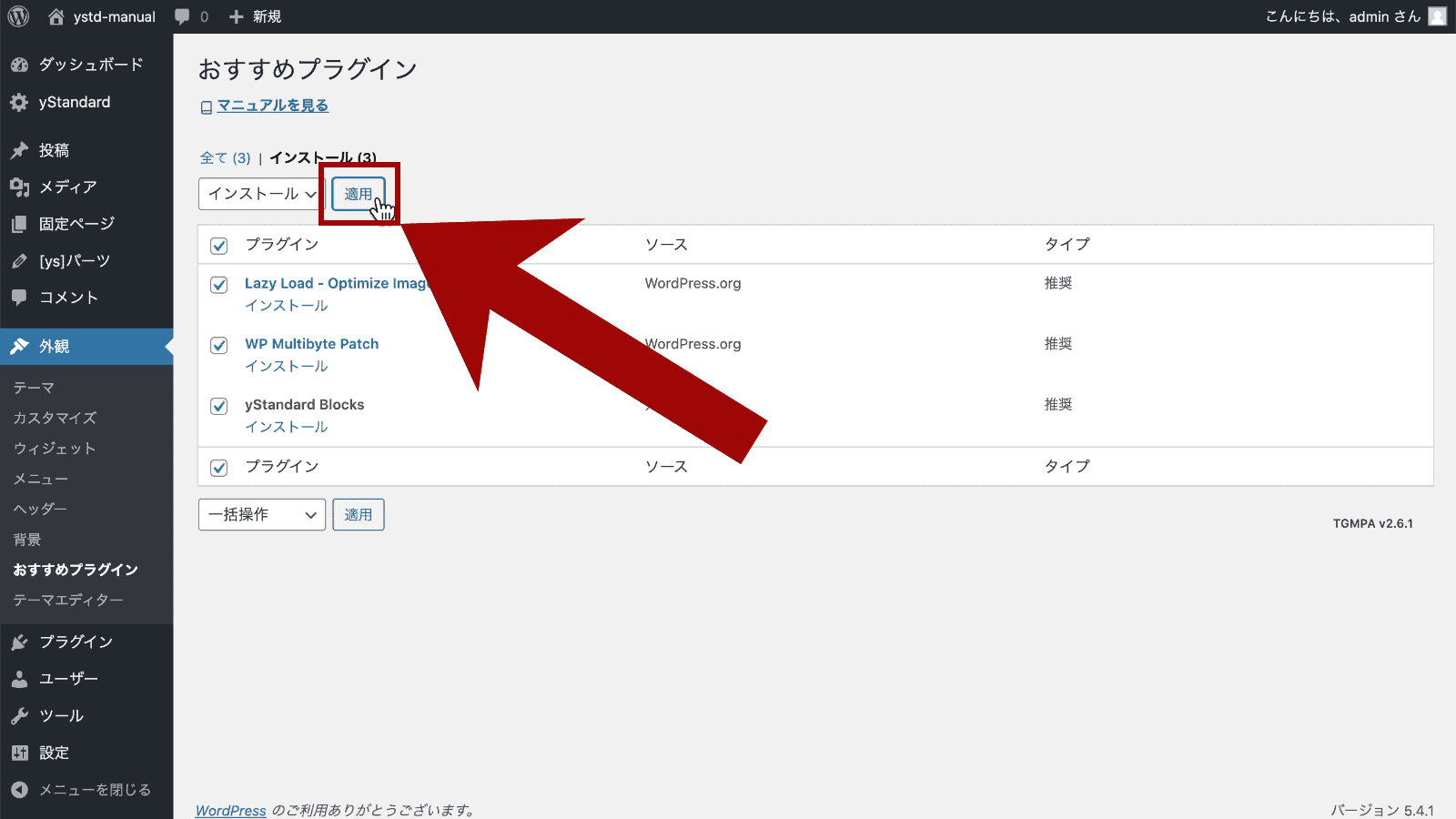Image resolution: width=1456 pixels, height=819 pixels.
Task: Click the メディア media icon
Action: [19, 187]
